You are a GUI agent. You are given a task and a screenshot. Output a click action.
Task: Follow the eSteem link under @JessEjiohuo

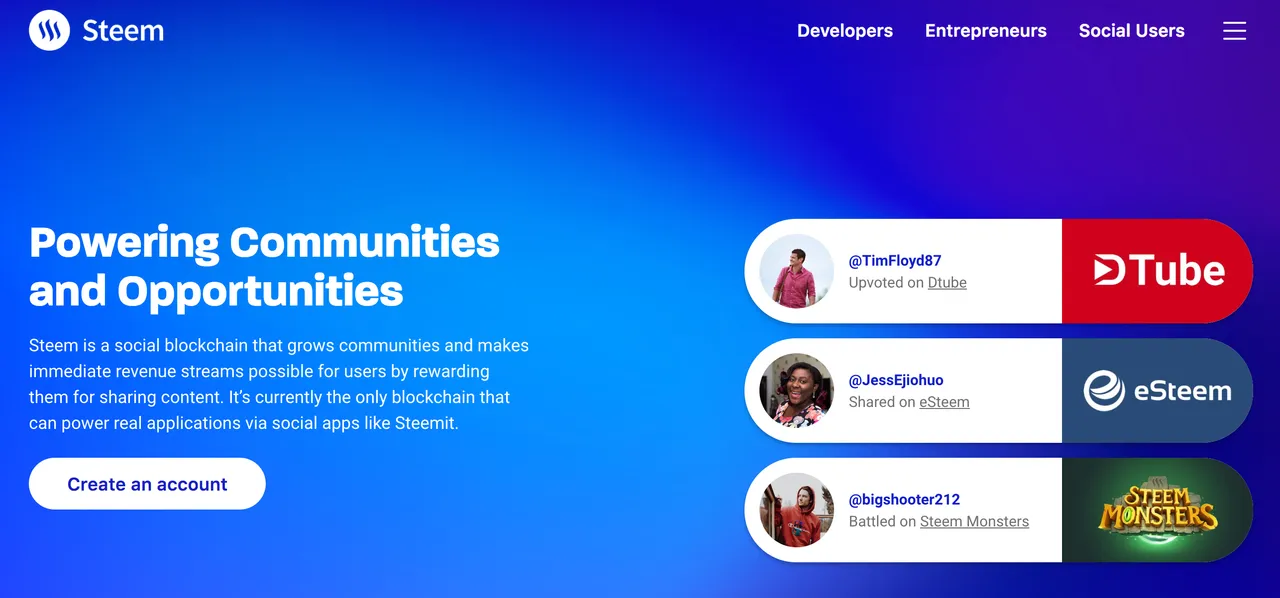pos(944,402)
